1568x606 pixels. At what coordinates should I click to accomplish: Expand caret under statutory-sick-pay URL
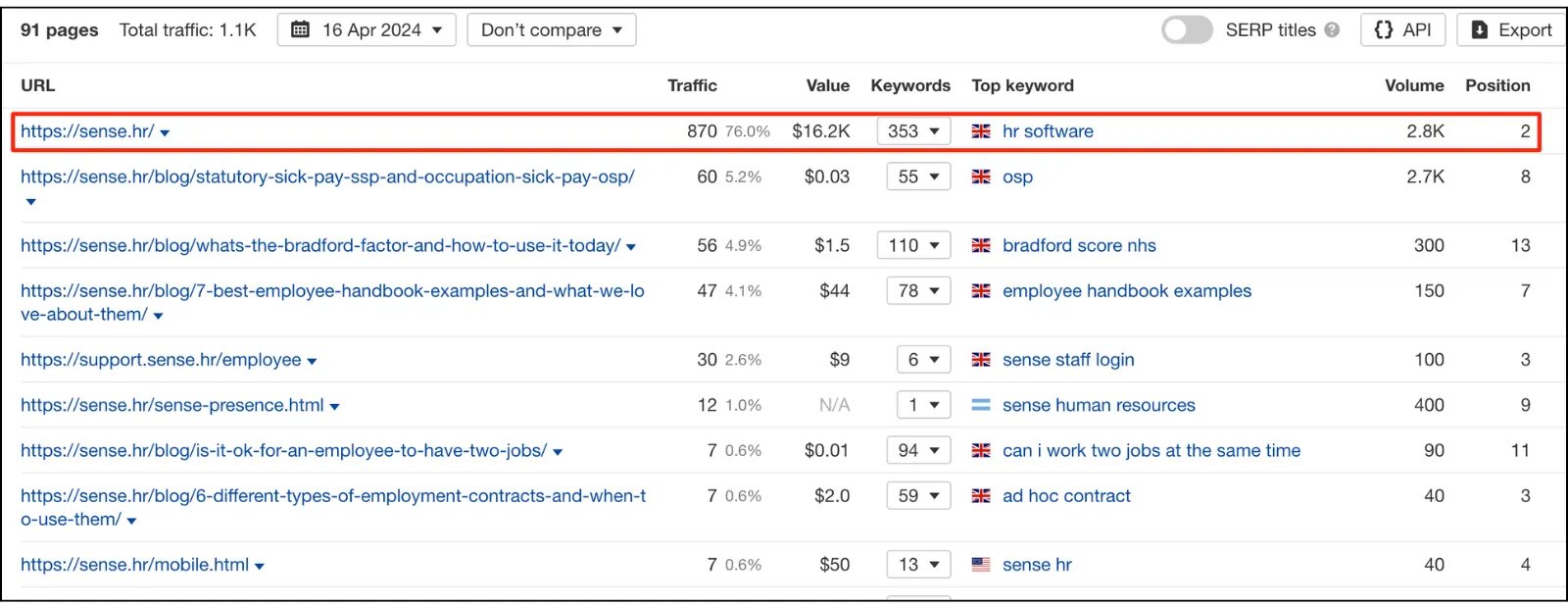click(x=31, y=202)
